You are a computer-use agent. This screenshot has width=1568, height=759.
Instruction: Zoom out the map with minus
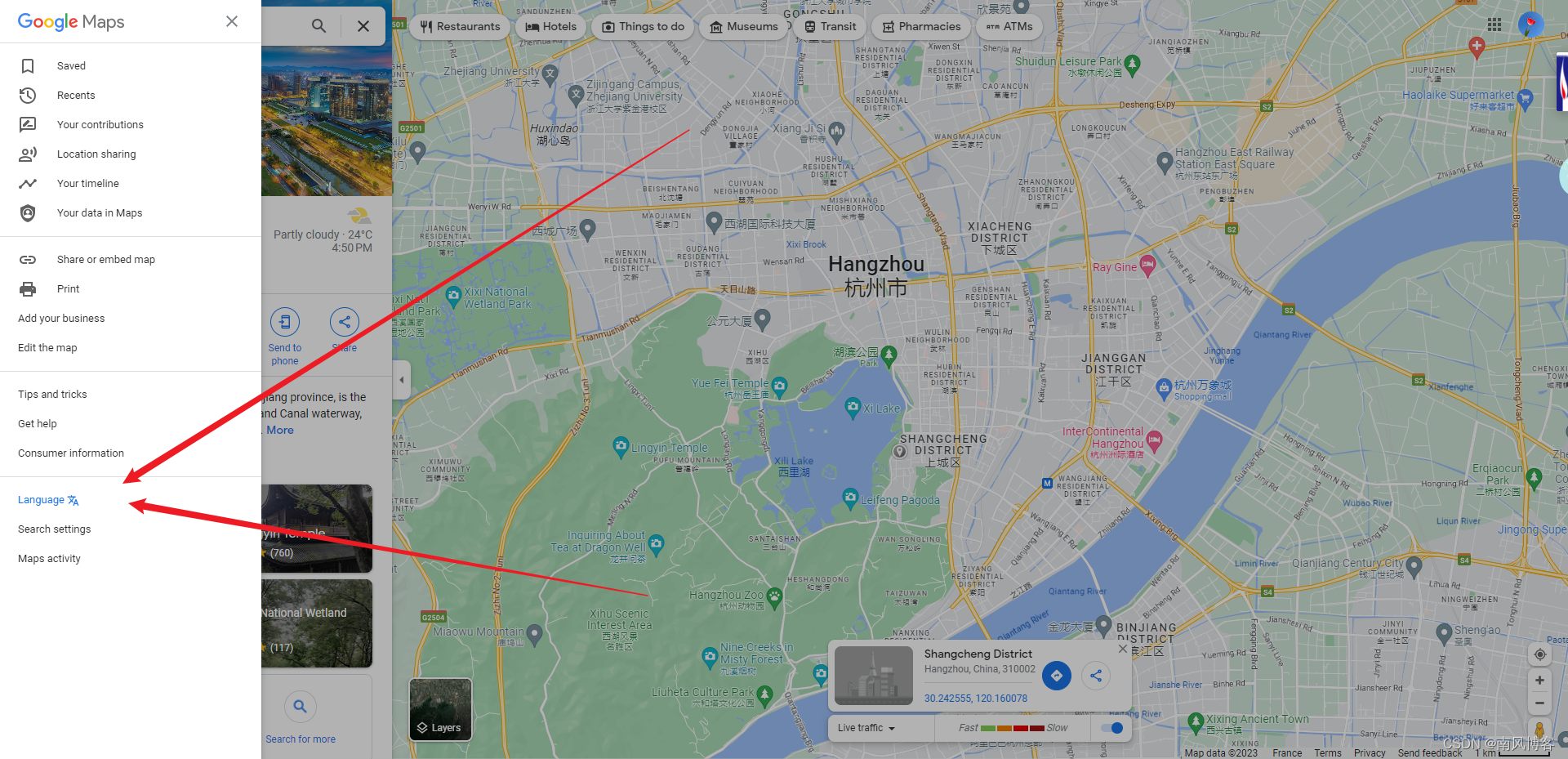click(1539, 703)
